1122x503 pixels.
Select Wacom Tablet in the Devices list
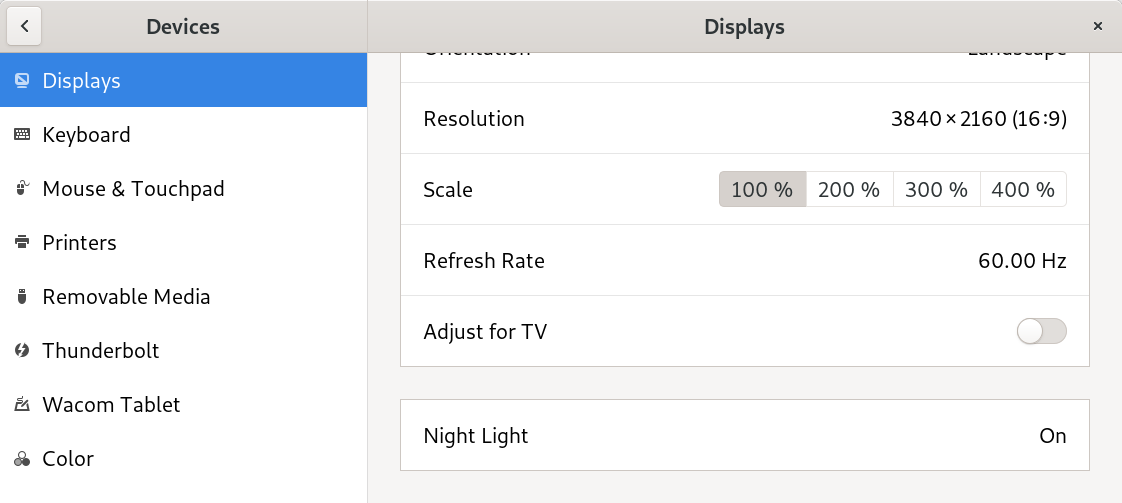point(183,404)
